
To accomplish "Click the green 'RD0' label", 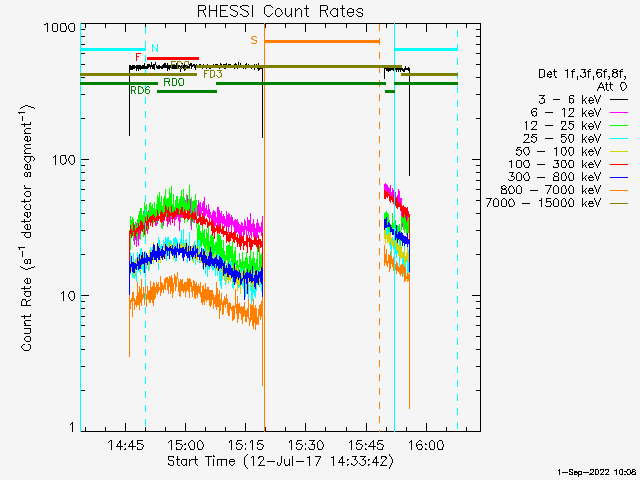I will point(174,82).
